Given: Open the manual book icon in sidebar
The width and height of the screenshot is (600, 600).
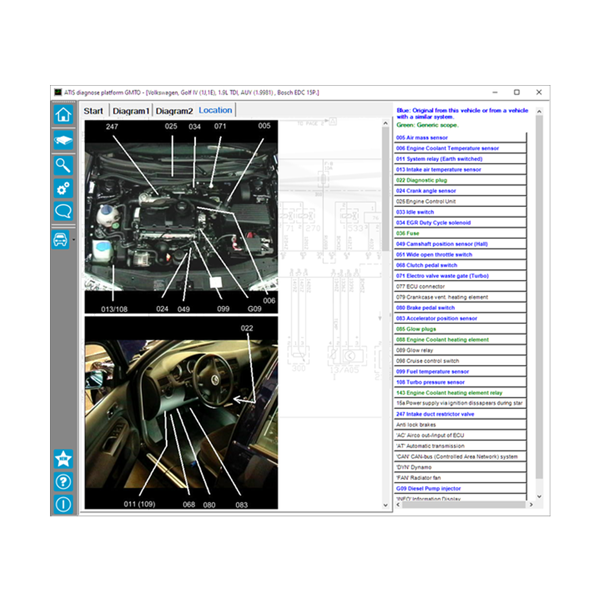Looking at the screenshot, I should pyautogui.click(x=63, y=141).
